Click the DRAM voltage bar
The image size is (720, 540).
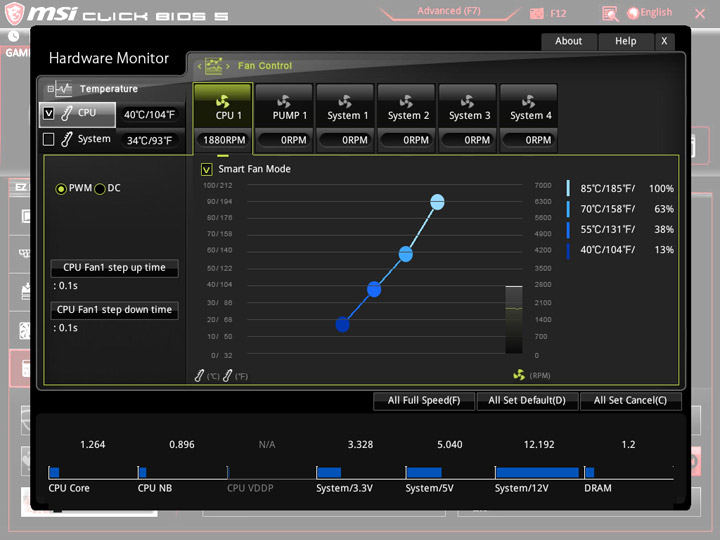(x=590, y=472)
